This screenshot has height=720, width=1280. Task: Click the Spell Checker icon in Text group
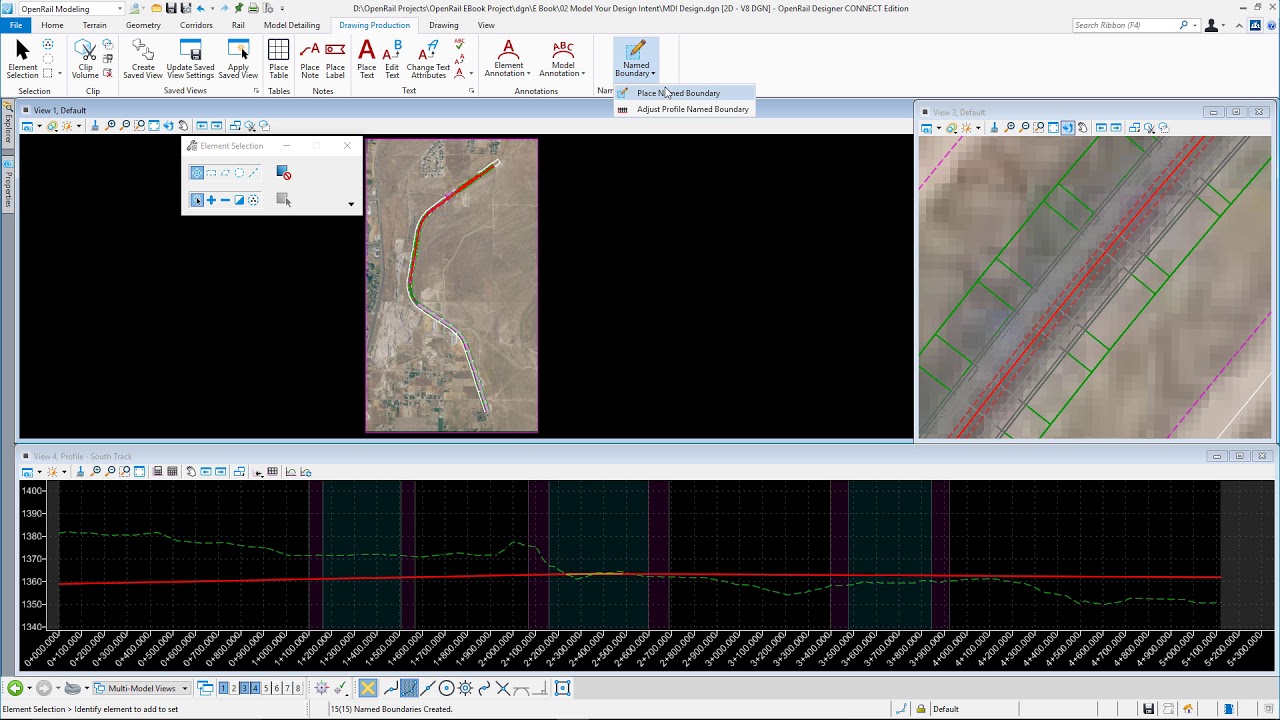459,44
